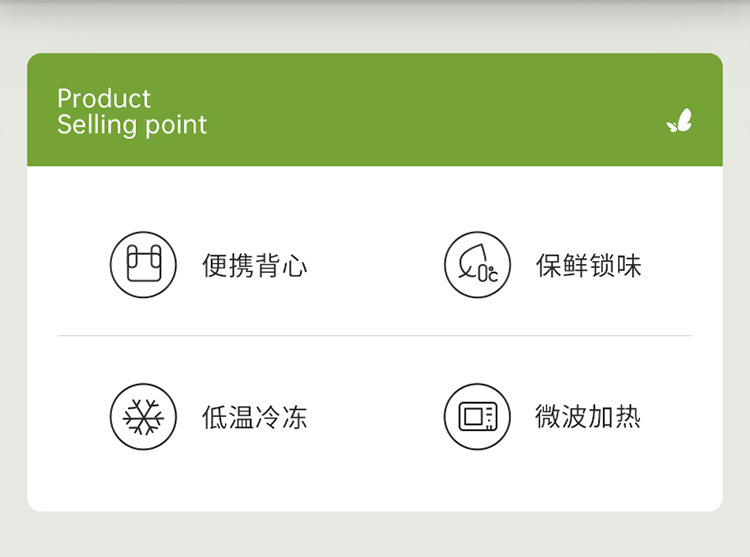Select the leaf freshness icon

pos(477,264)
